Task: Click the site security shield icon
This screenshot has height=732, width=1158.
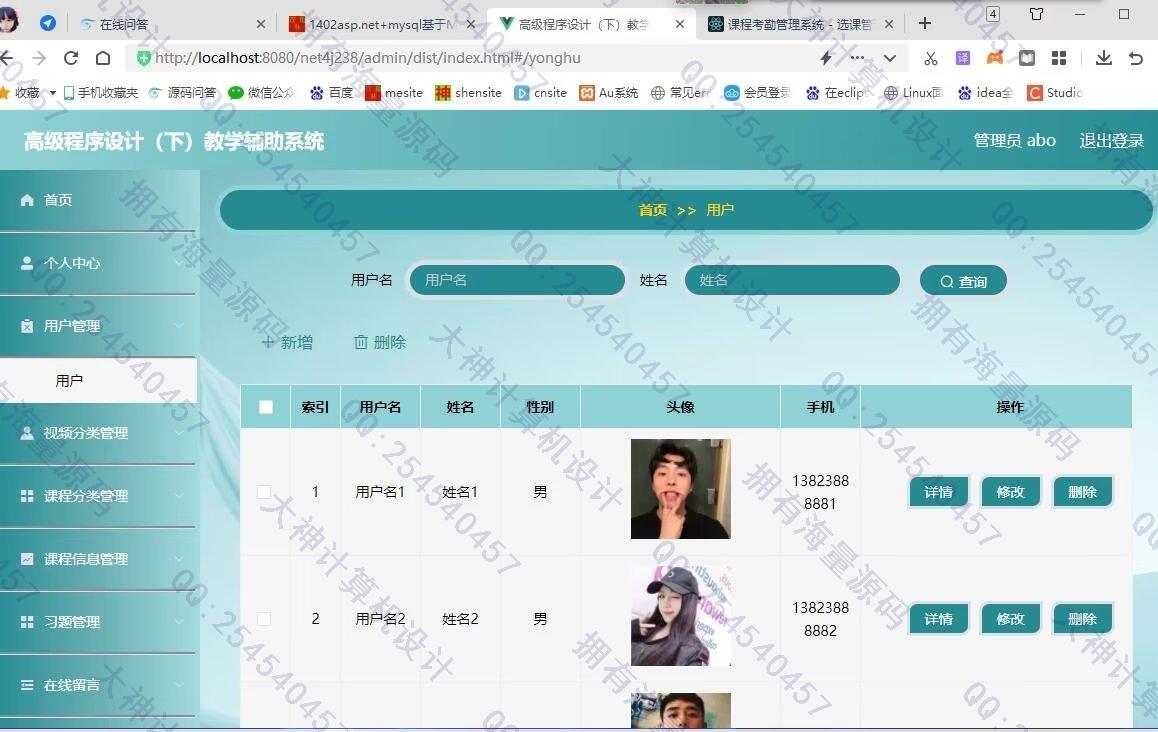Action: point(143,58)
